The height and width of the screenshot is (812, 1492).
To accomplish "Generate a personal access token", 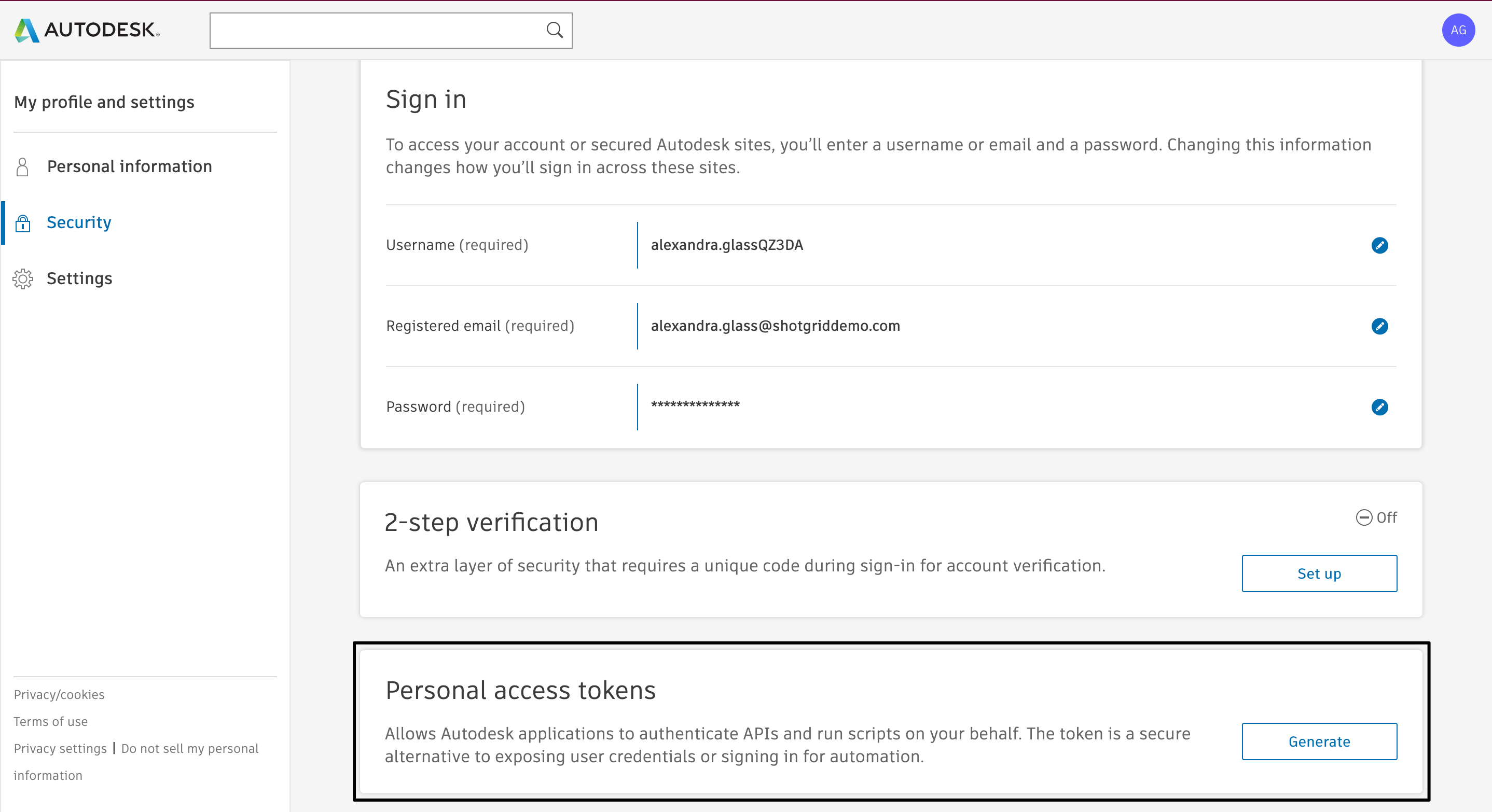I will [1319, 741].
